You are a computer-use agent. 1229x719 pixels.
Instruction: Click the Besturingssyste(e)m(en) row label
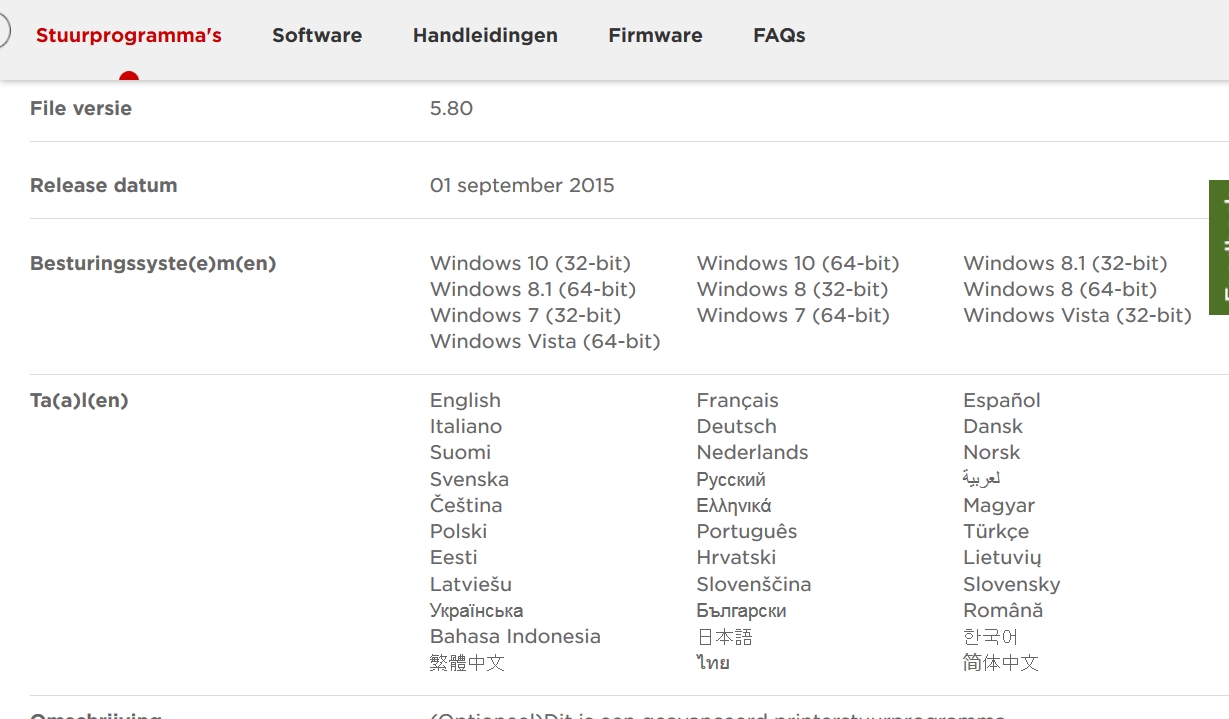tap(153, 264)
